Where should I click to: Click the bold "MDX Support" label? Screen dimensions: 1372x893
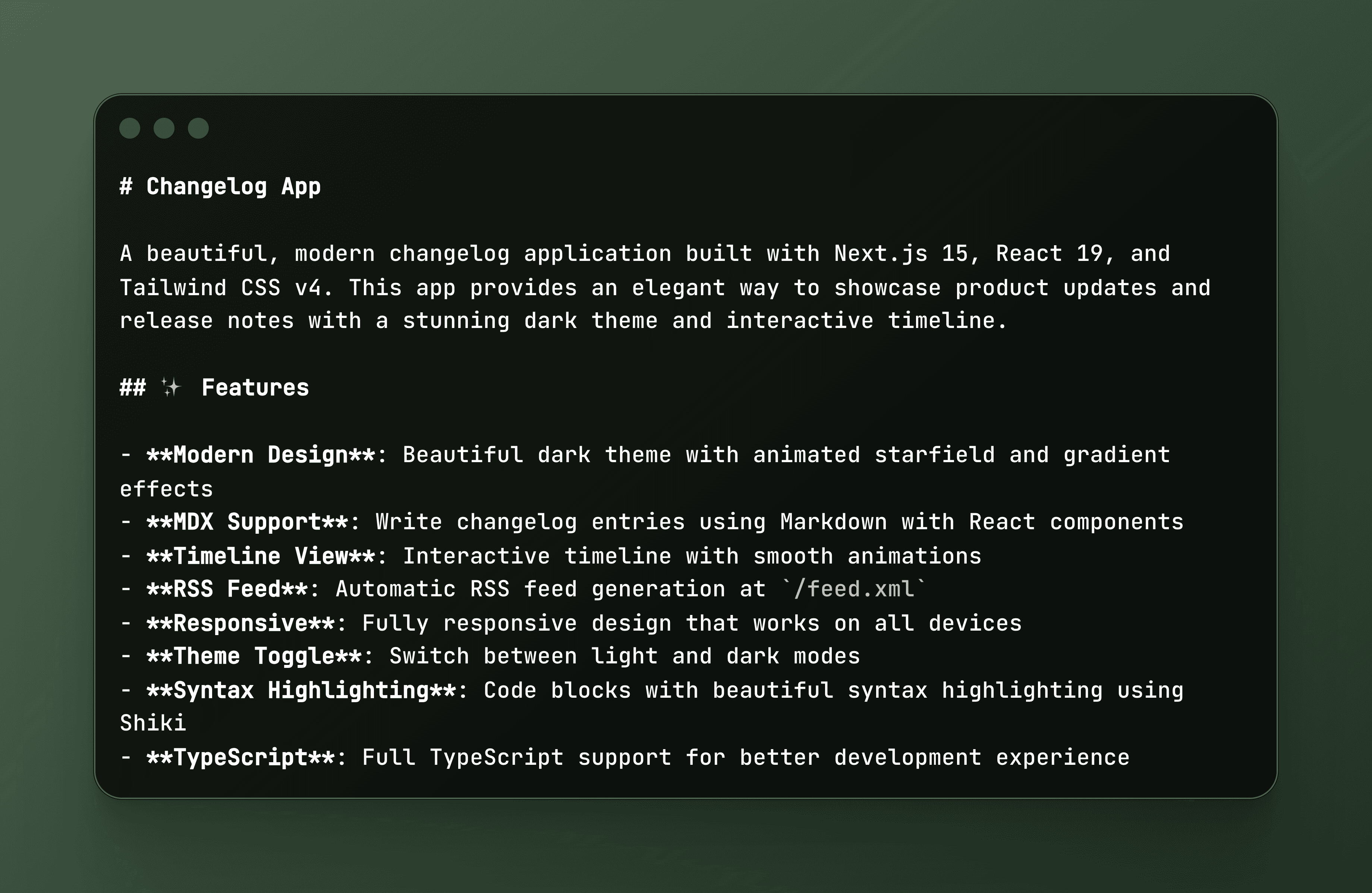[247, 522]
